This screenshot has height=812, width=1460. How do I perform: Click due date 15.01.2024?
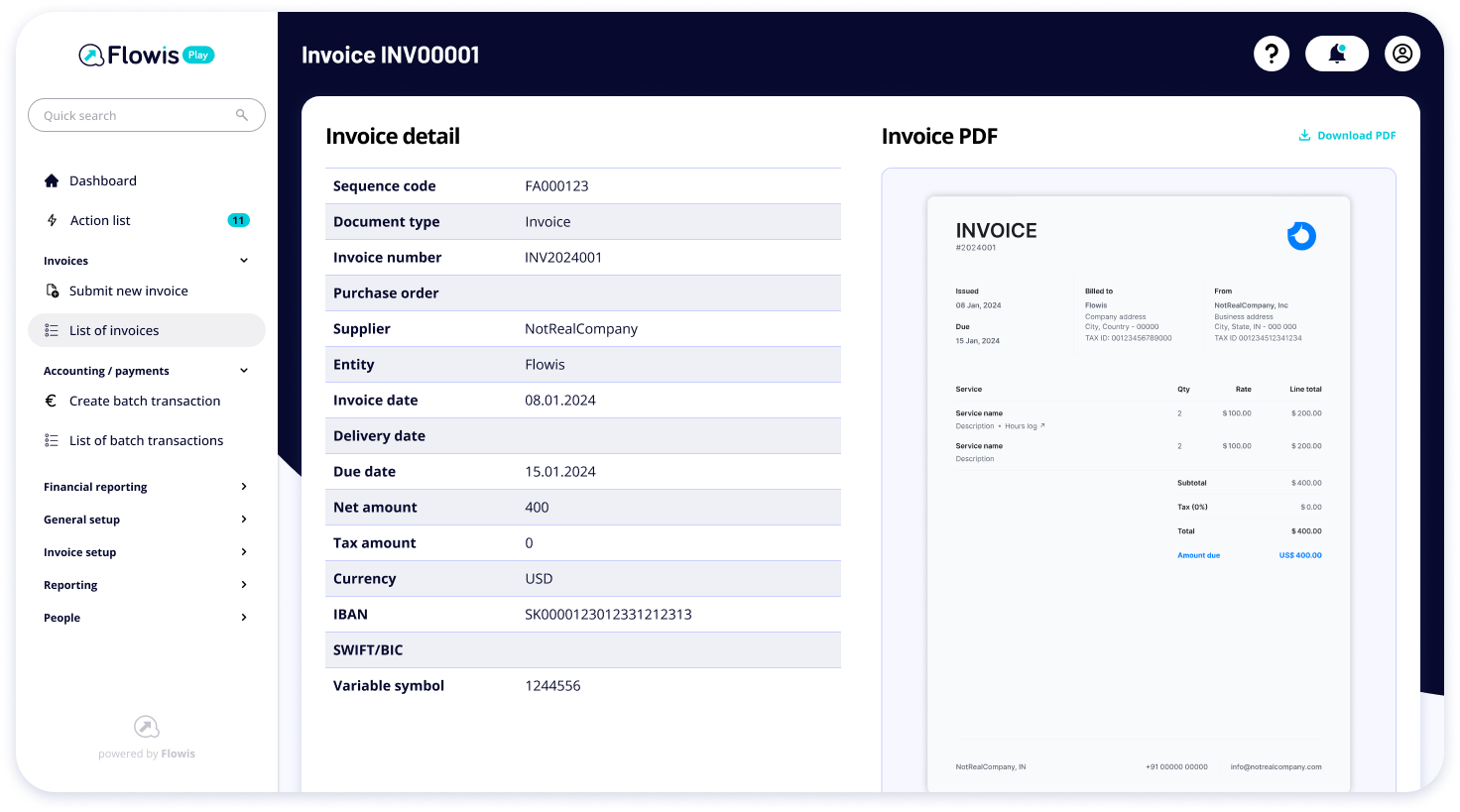click(560, 471)
